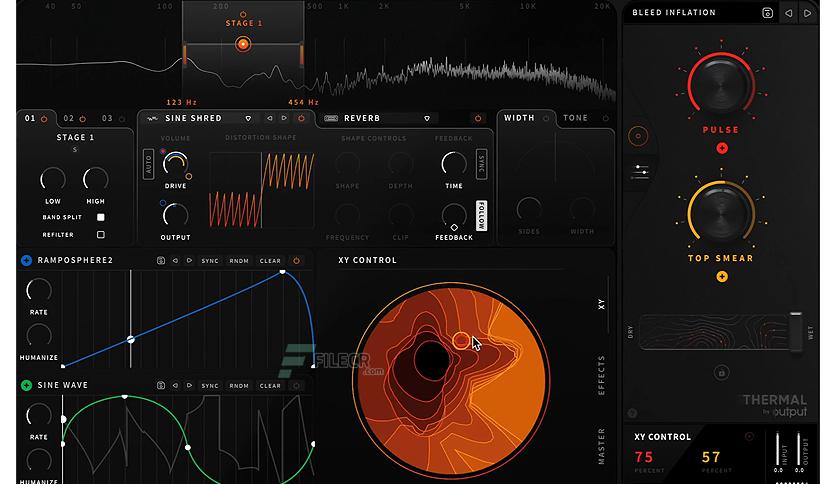Click the TOP SMEAR macro knob

click(x=721, y=214)
